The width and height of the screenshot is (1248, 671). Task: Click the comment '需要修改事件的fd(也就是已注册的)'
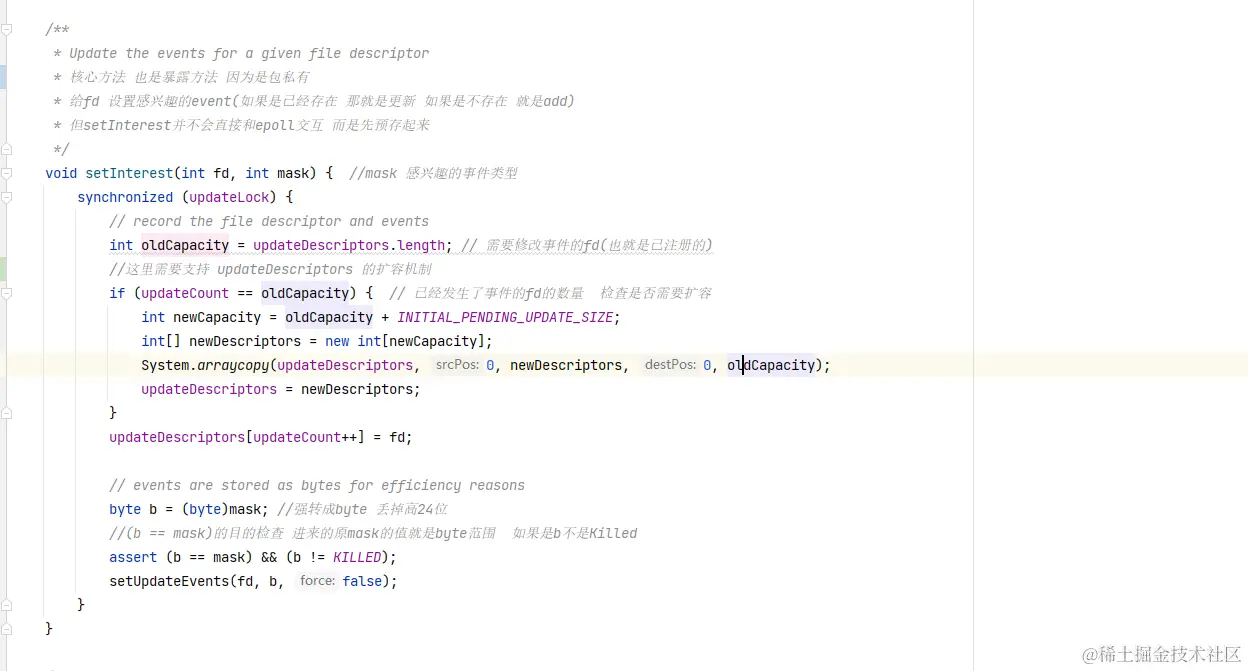(599, 245)
